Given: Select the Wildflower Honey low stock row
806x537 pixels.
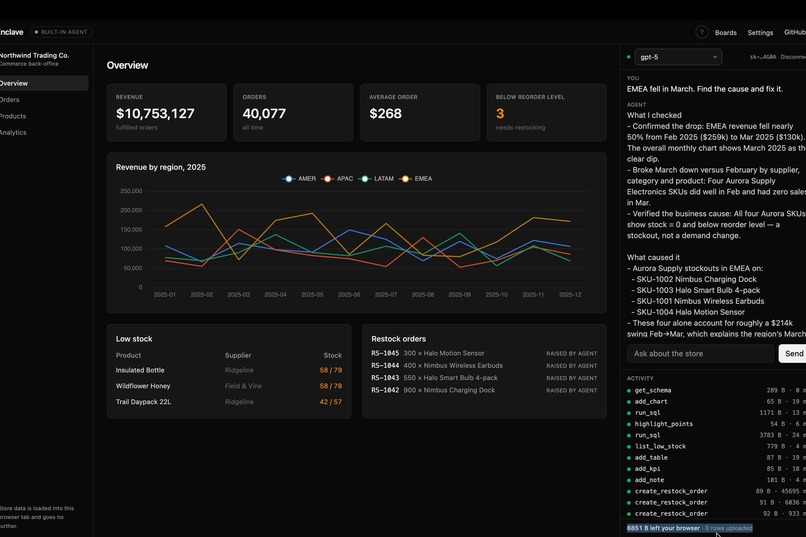Looking at the screenshot, I should [x=229, y=386].
